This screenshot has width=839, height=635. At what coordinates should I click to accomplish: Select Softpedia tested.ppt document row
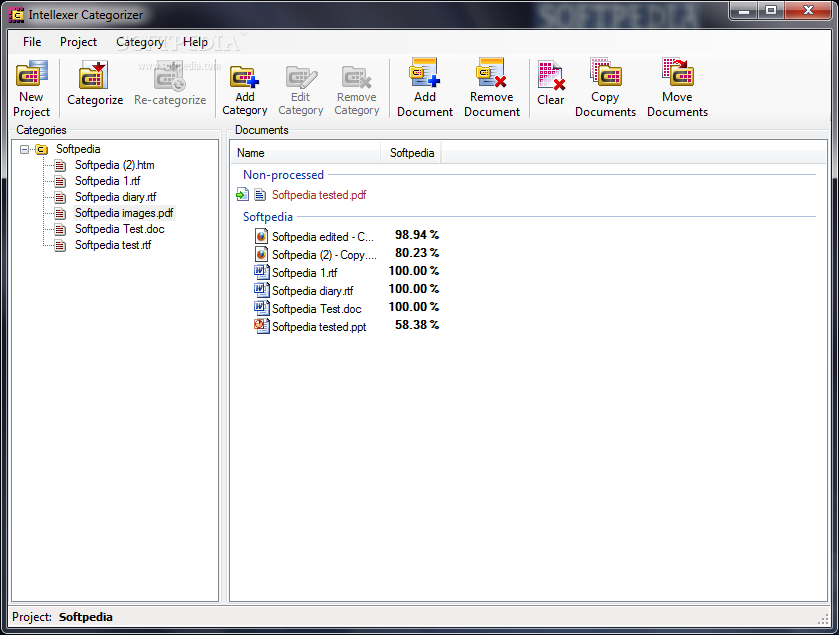tap(319, 327)
